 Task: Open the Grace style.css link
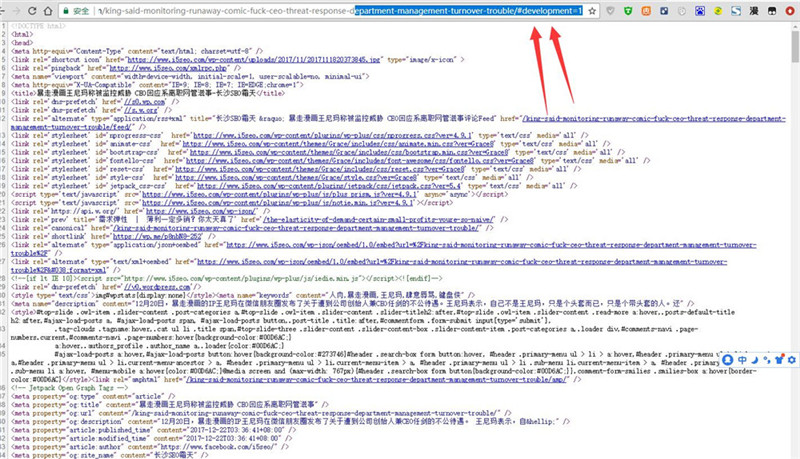(x=296, y=177)
